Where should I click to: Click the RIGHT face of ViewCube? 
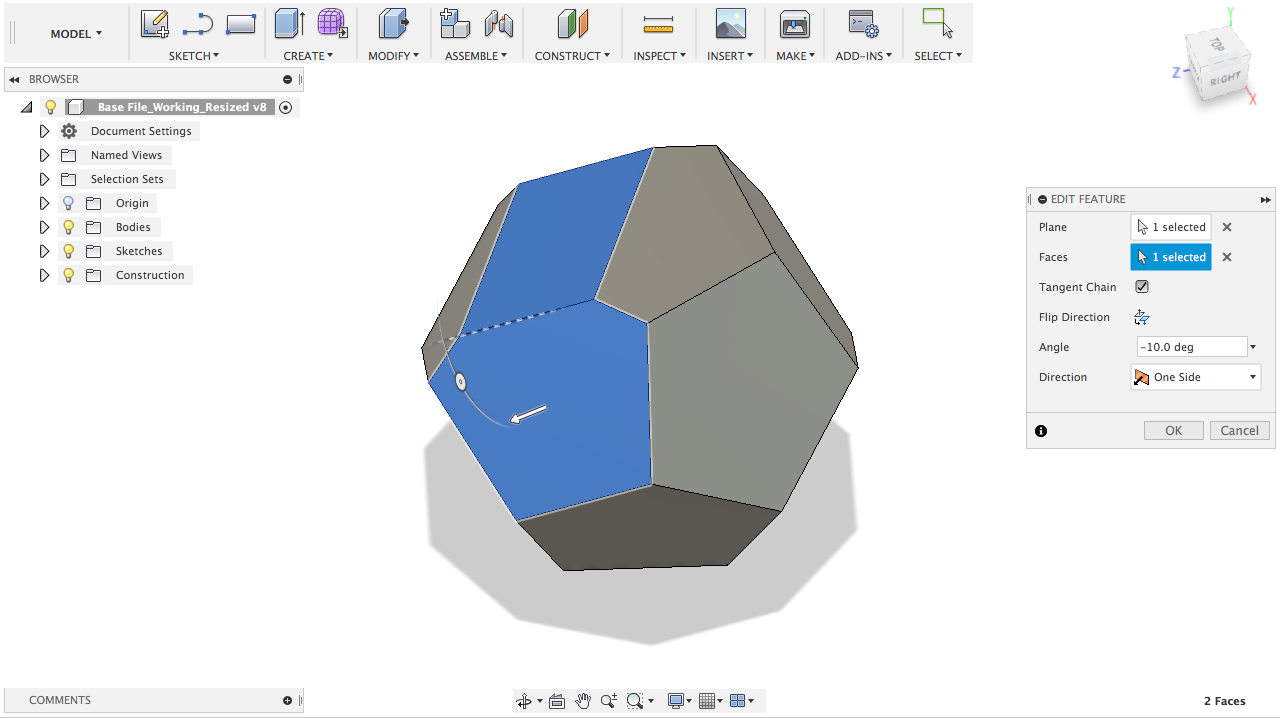point(1225,80)
